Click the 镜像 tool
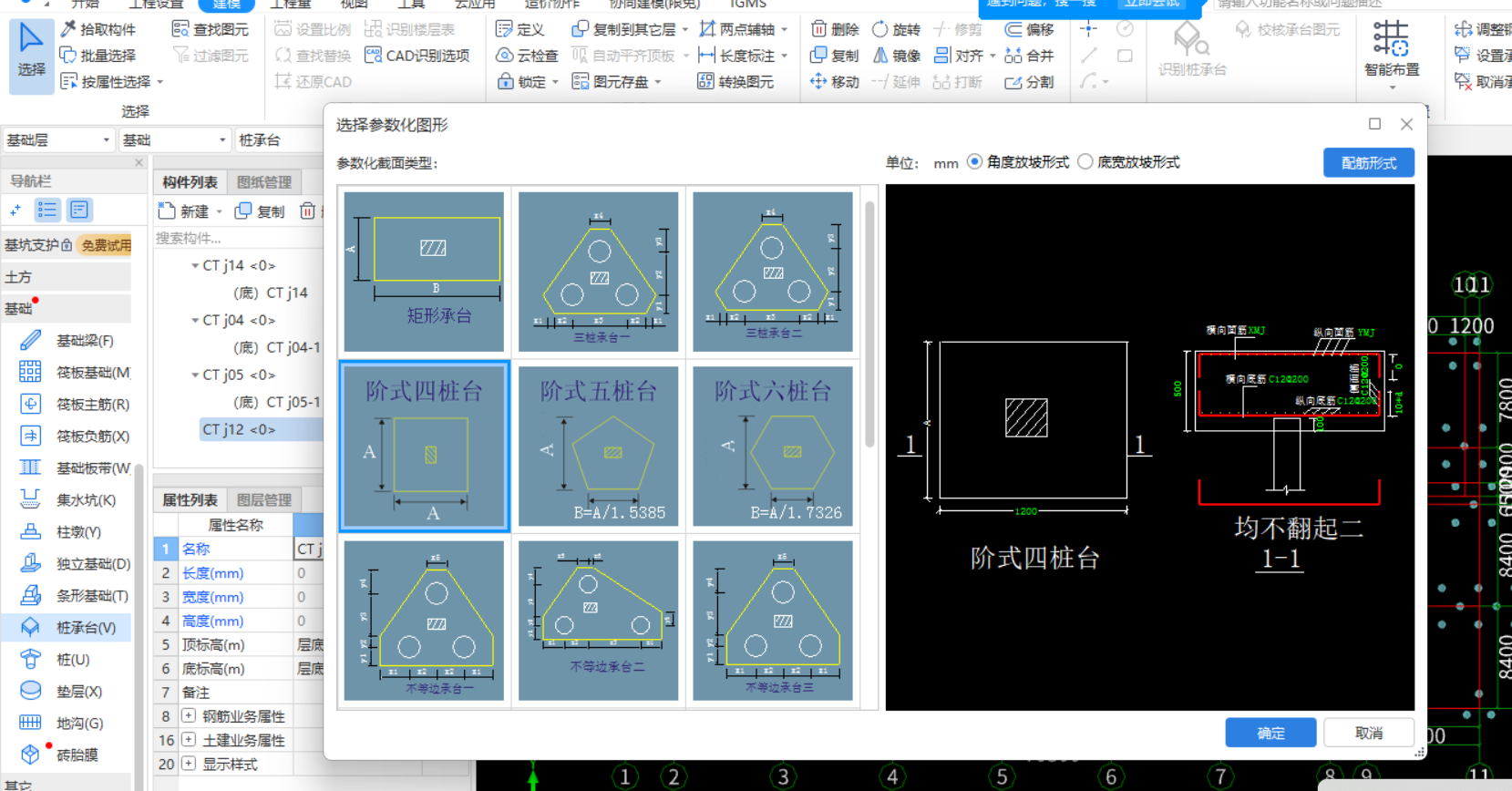 pos(897,56)
